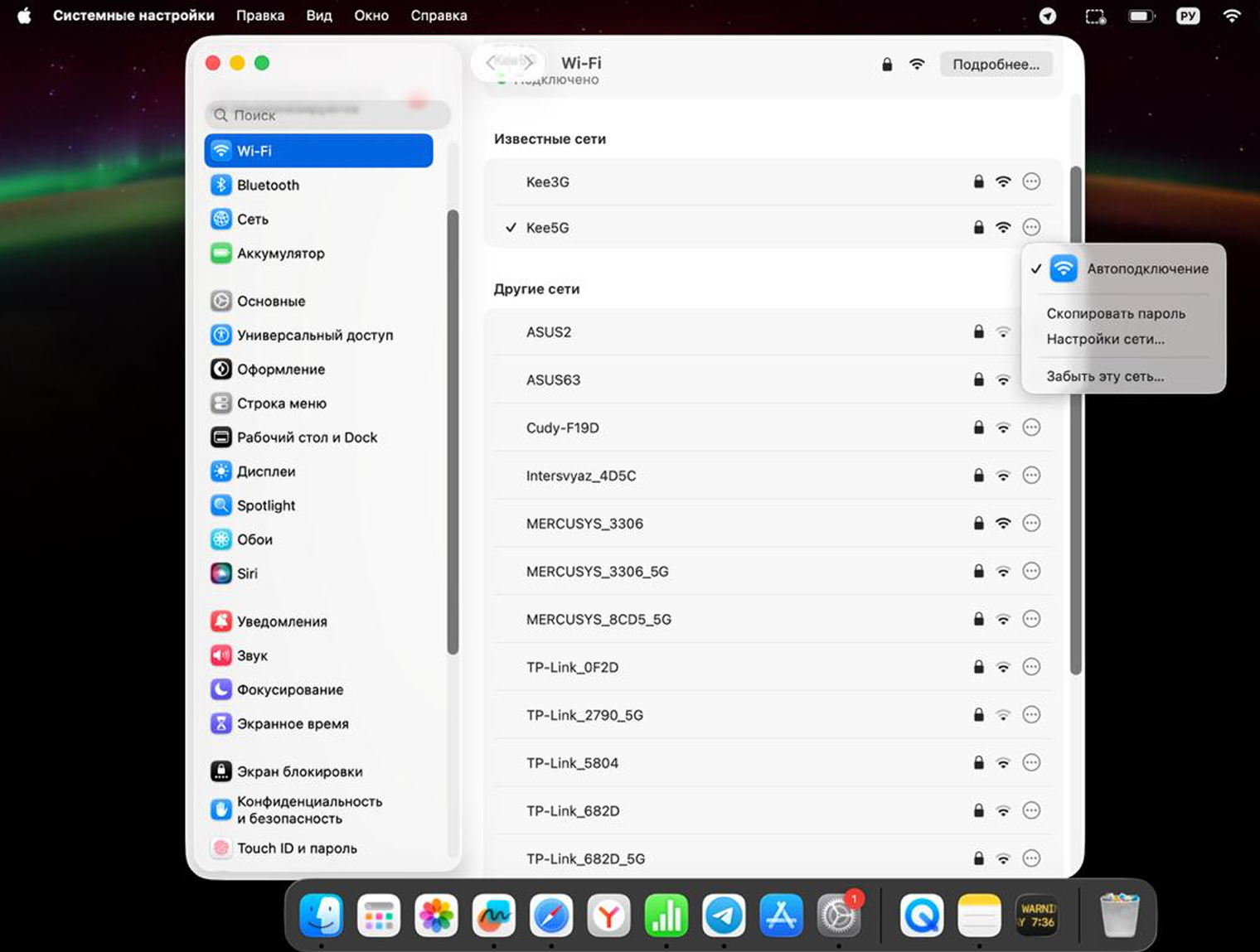Open Finder from the Dock
Screen dimensions: 1260x952
(321, 916)
